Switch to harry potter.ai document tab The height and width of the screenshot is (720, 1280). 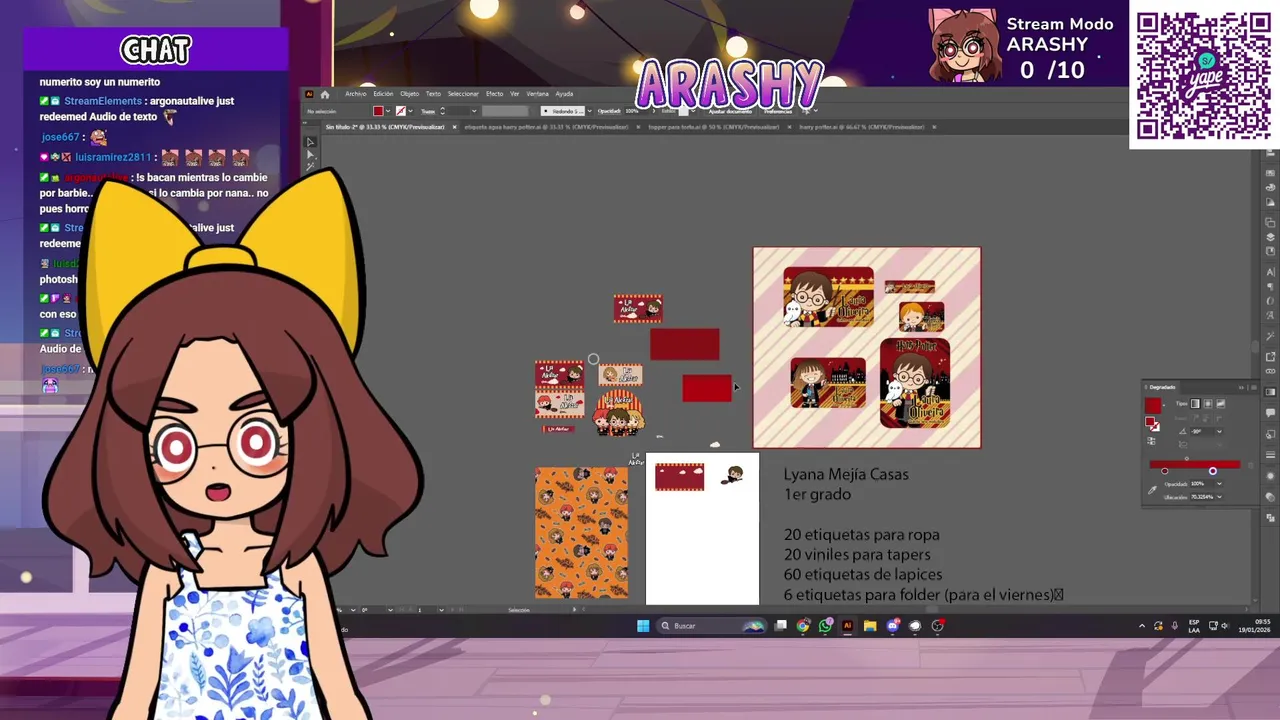[x=862, y=127]
